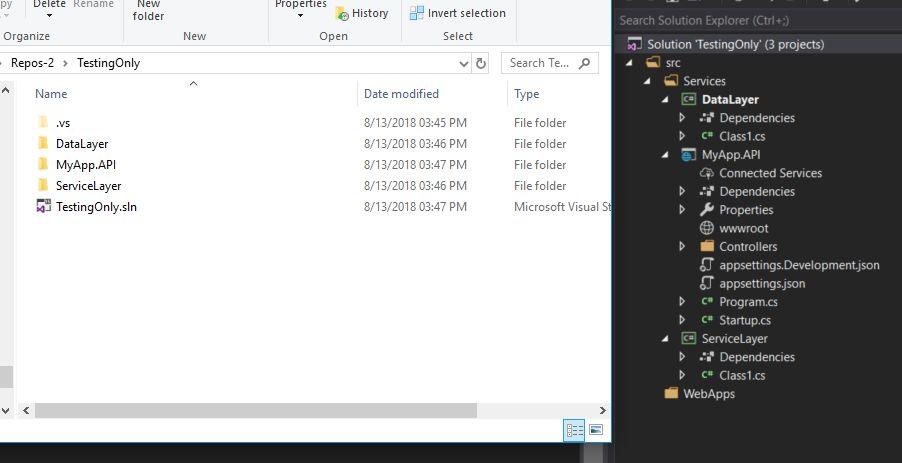
Task: Collapse the Services solution folder
Action: (x=648, y=81)
